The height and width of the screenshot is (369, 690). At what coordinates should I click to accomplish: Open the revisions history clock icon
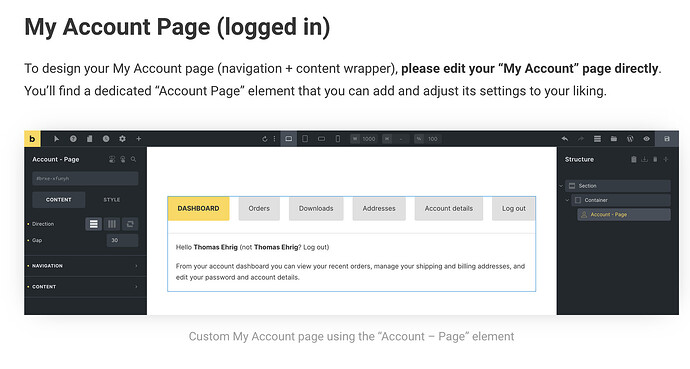point(106,139)
